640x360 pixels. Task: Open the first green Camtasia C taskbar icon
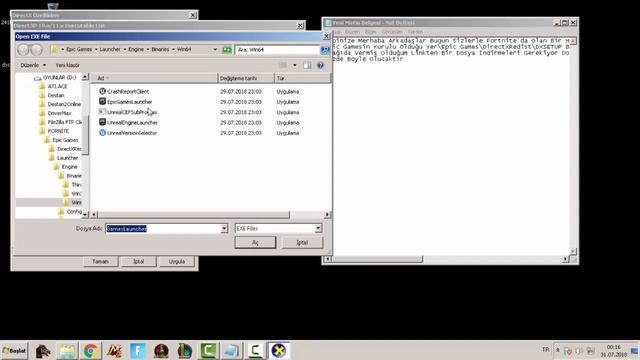point(208,351)
